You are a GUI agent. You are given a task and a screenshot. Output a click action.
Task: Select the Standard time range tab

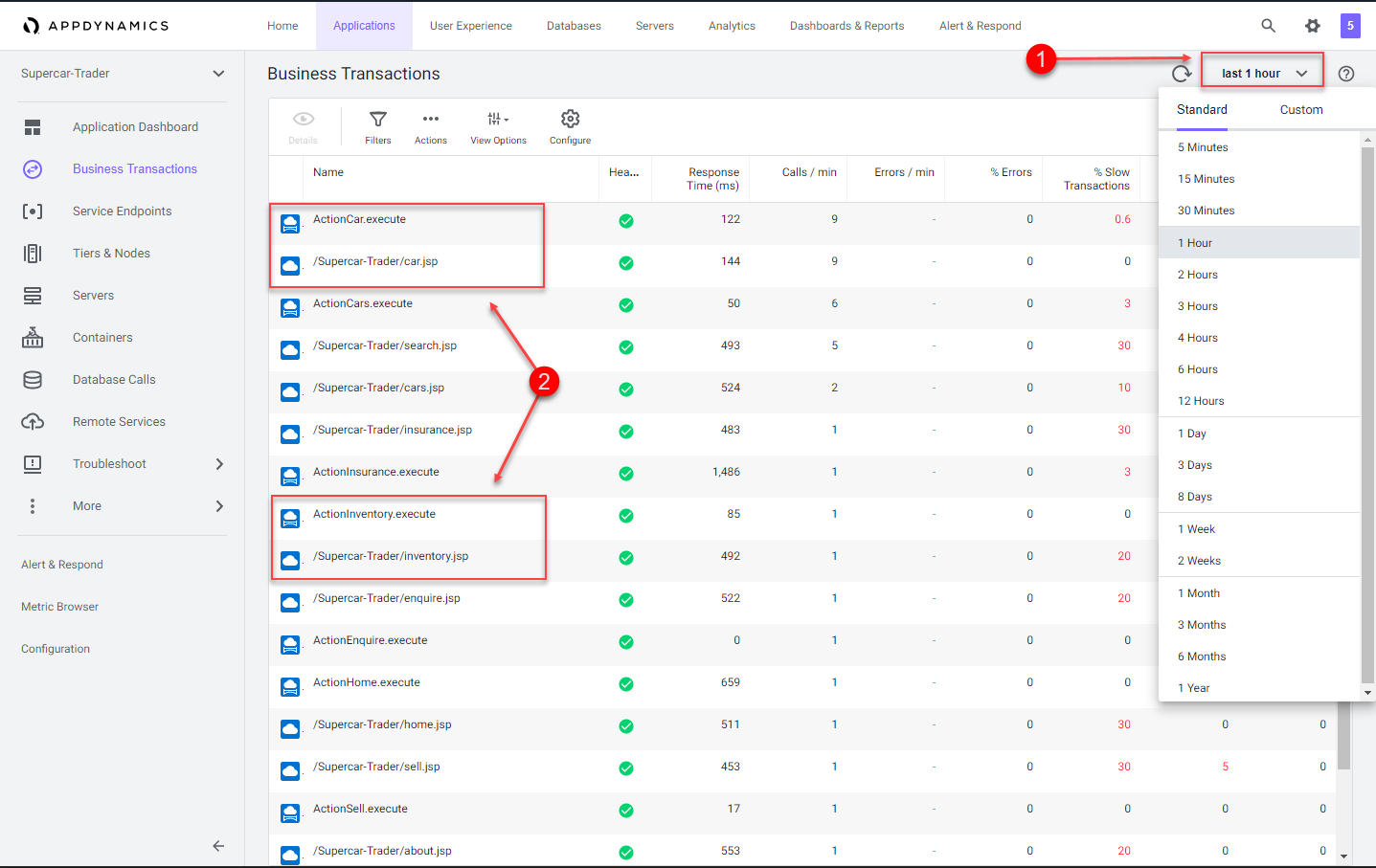pos(1202,110)
